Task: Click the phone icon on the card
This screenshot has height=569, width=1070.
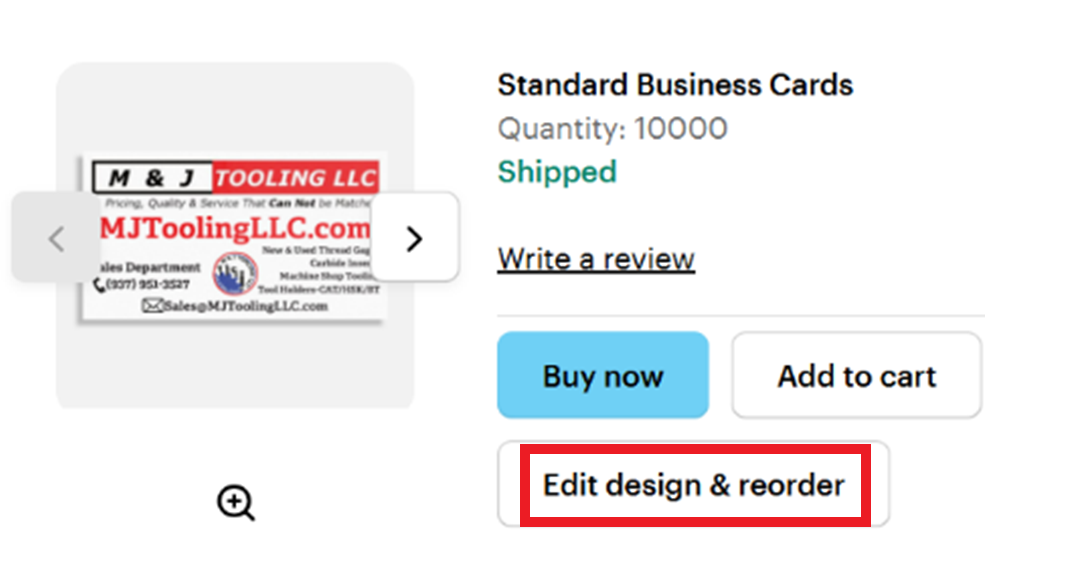Action: tap(99, 285)
